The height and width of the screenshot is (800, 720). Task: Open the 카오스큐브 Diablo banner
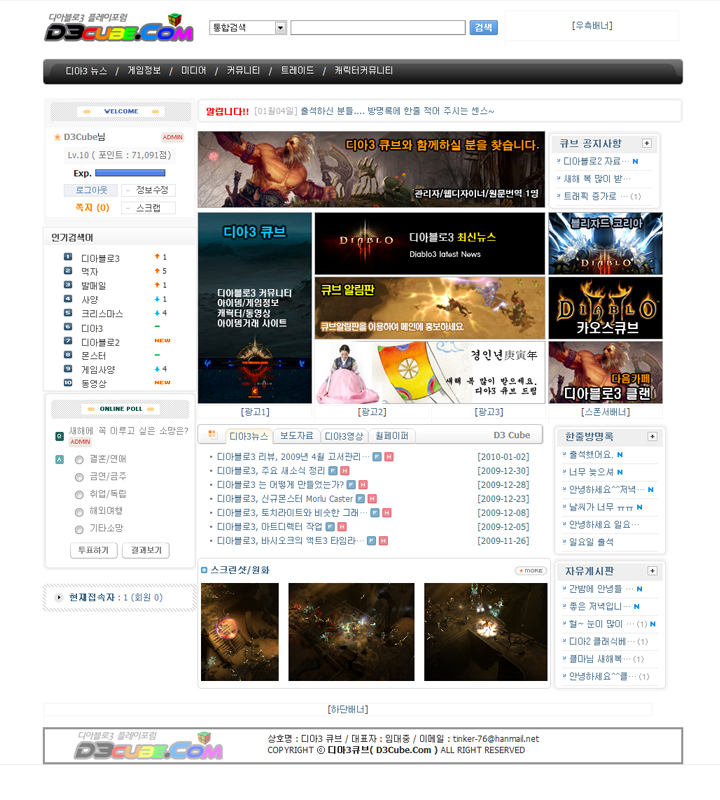(x=606, y=308)
